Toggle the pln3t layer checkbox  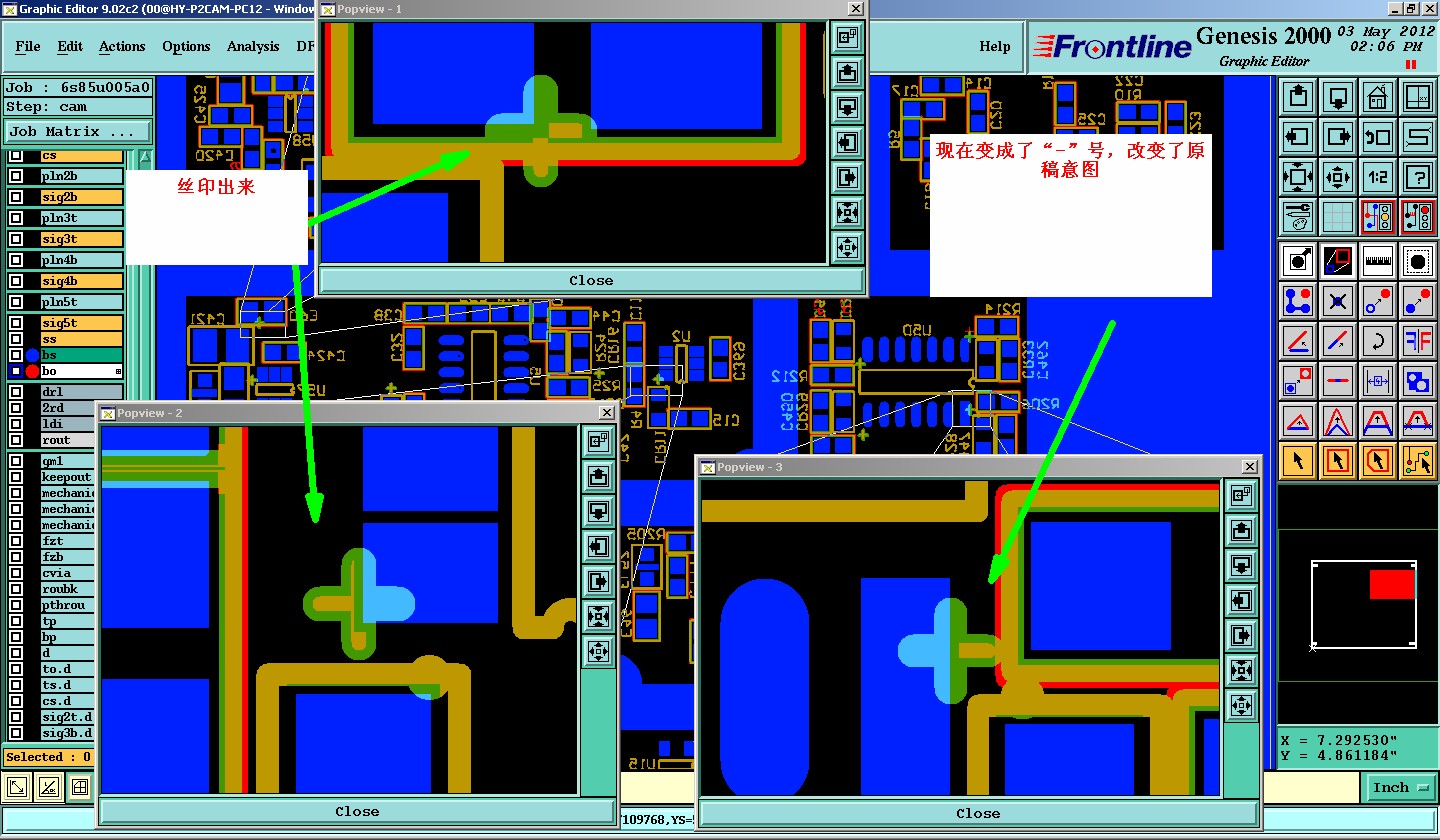point(16,219)
